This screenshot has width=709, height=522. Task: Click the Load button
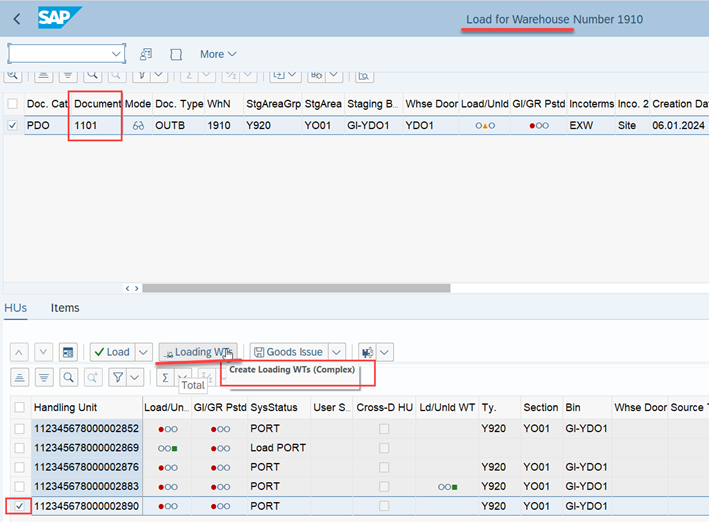tap(112, 352)
